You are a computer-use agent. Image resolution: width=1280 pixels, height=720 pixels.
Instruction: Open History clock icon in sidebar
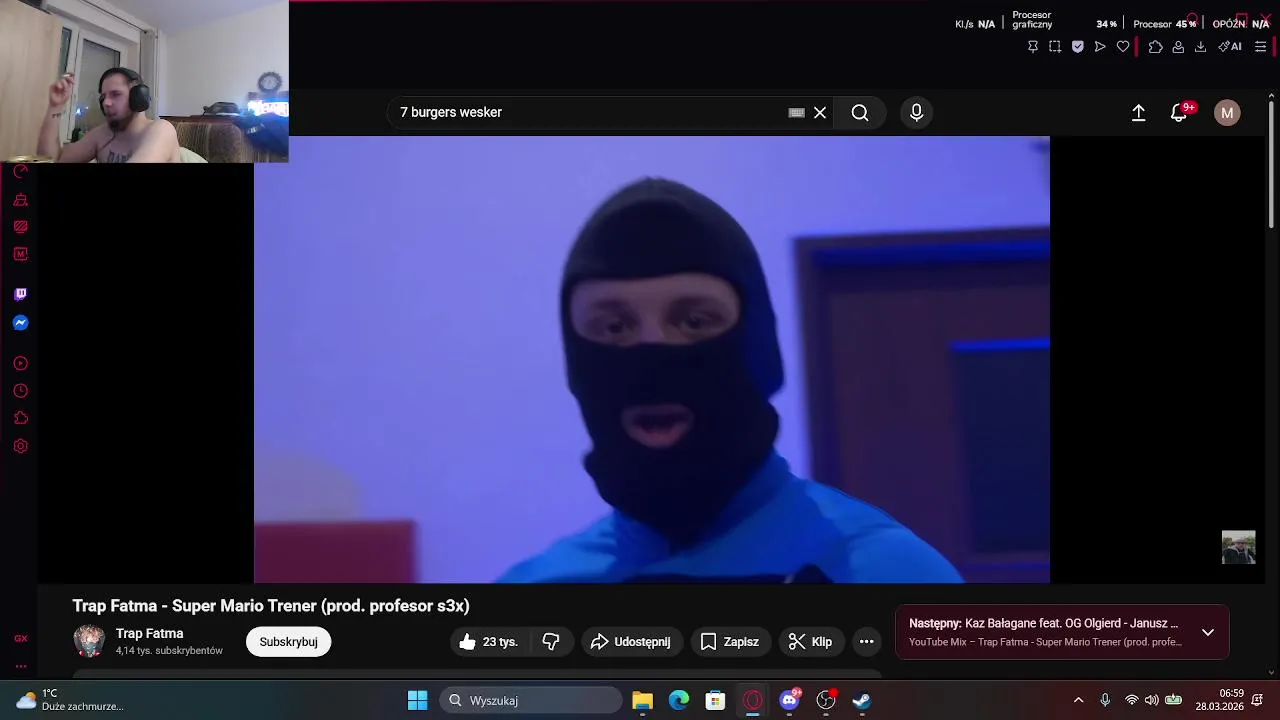[20, 391]
